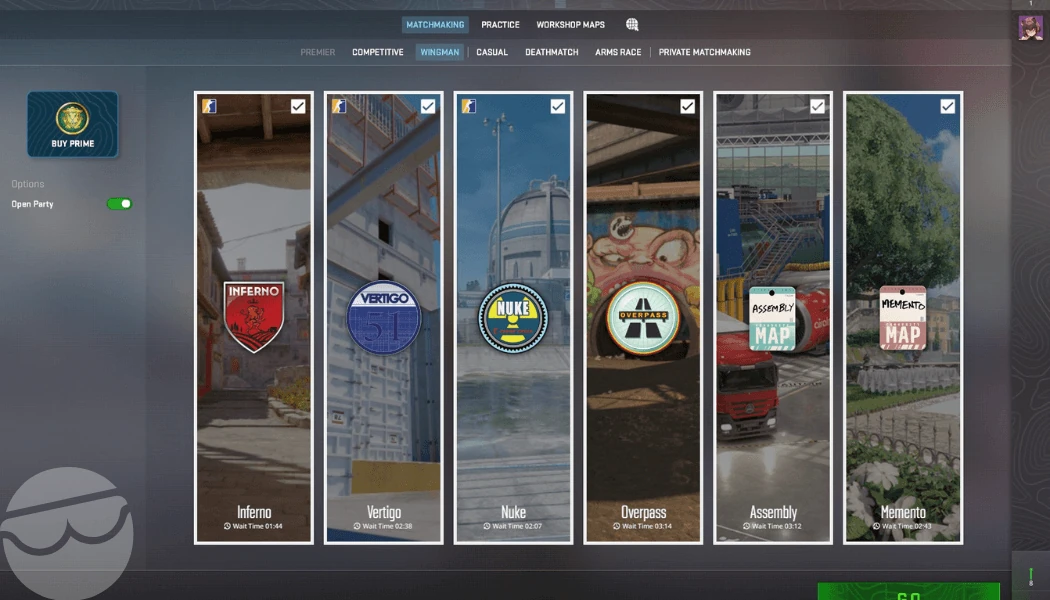Uncheck the Nuke map checkbox
Viewport: 1050px width, 600px height.
coord(558,106)
